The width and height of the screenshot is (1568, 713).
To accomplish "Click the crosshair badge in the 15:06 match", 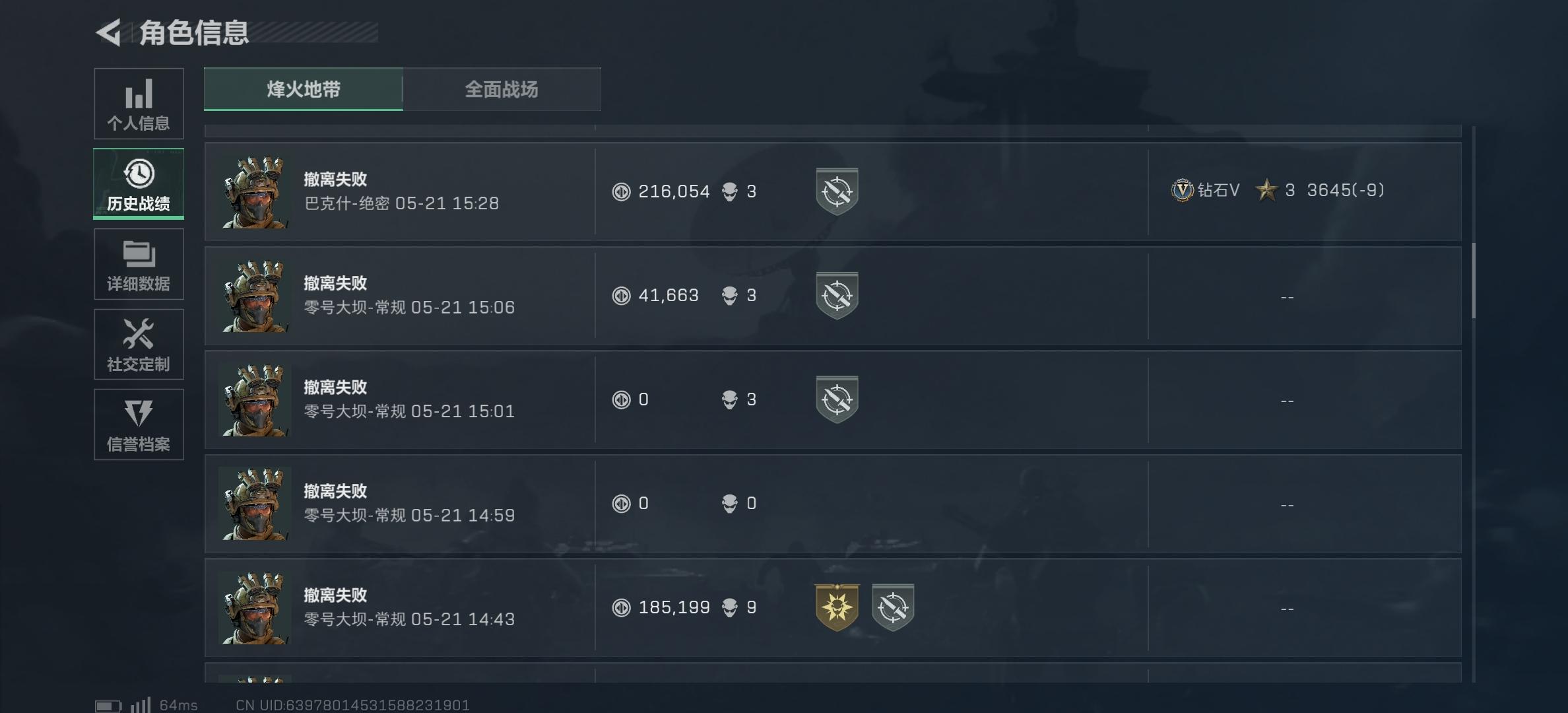I will tap(837, 295).
